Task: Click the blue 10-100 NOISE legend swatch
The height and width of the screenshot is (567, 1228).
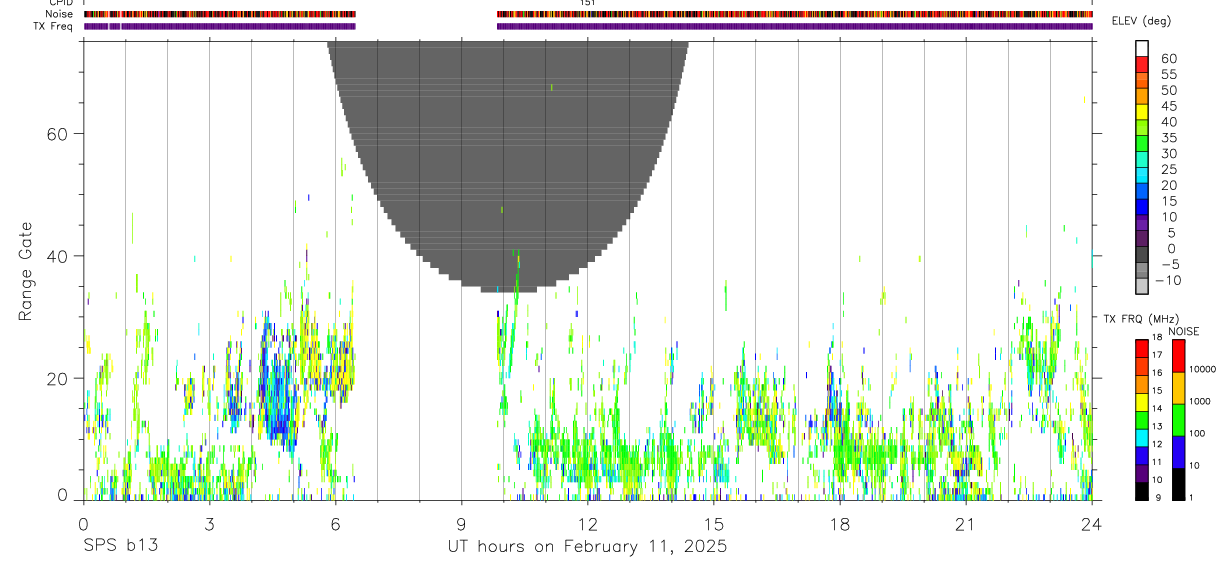Action: click(1179, 452)
